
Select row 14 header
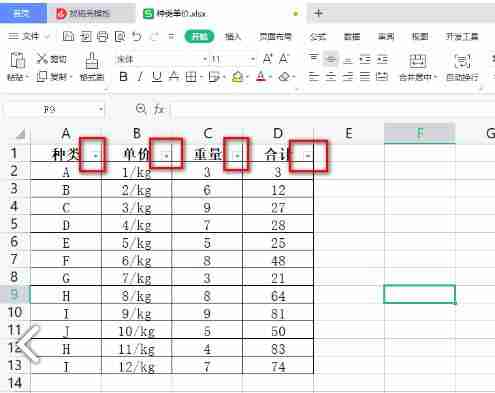[x=15, y=383]
